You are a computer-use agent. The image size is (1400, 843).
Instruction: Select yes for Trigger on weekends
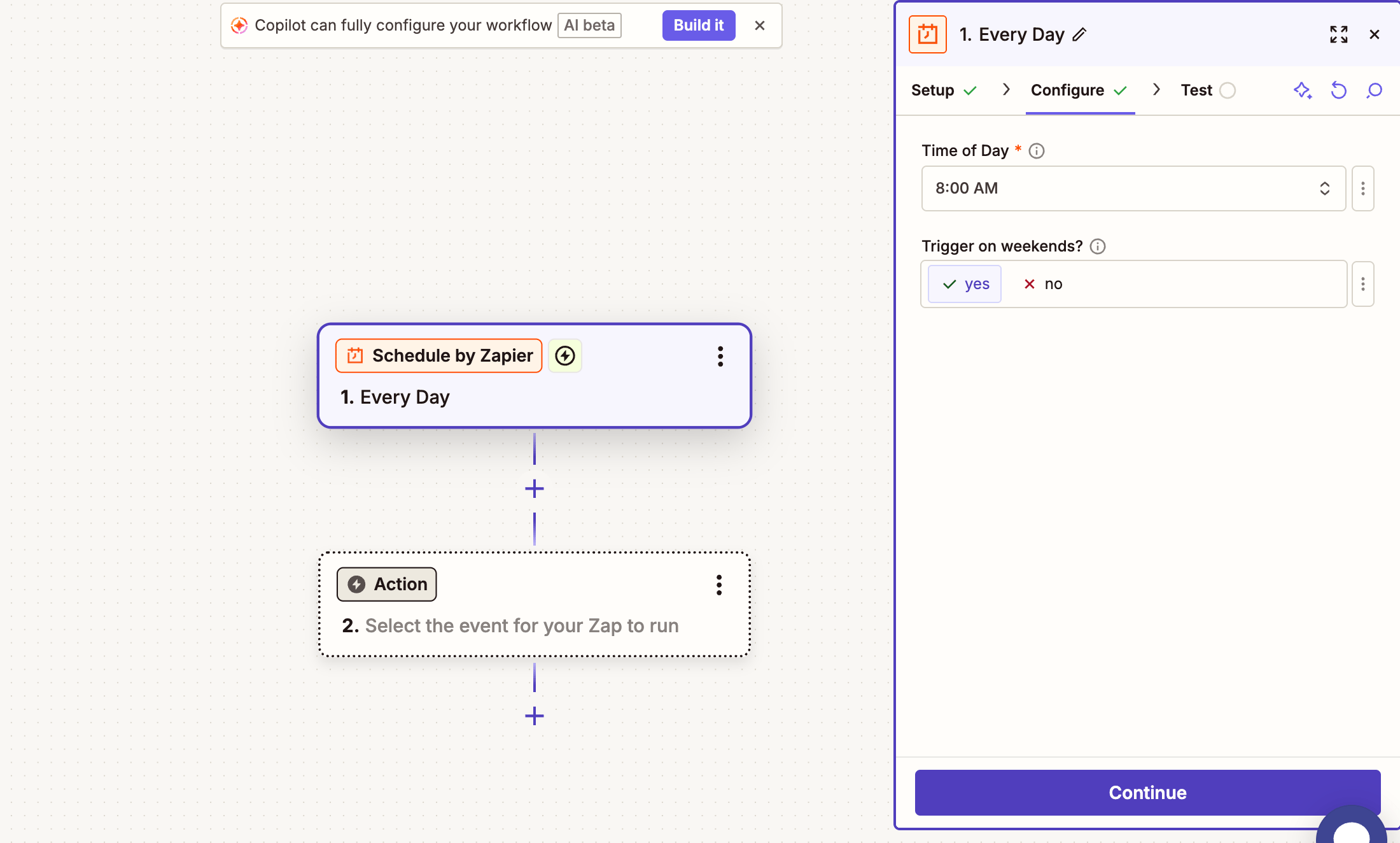[x=965, y=284]
